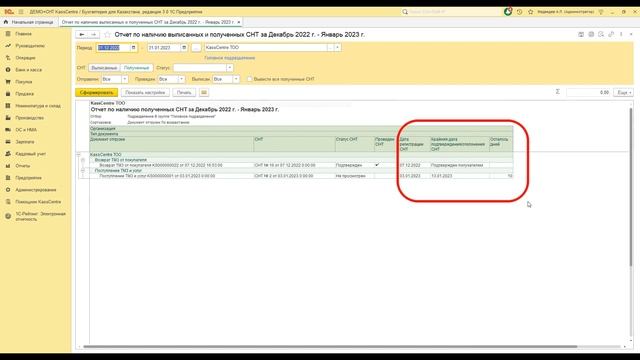The height and width of the screenshot is (360, 640).
Task: Click the Операции sidebar icon
Action: coord(8,58)
